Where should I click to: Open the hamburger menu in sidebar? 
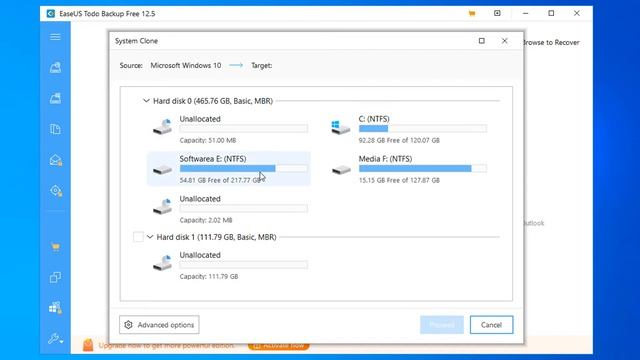(55, 37)
